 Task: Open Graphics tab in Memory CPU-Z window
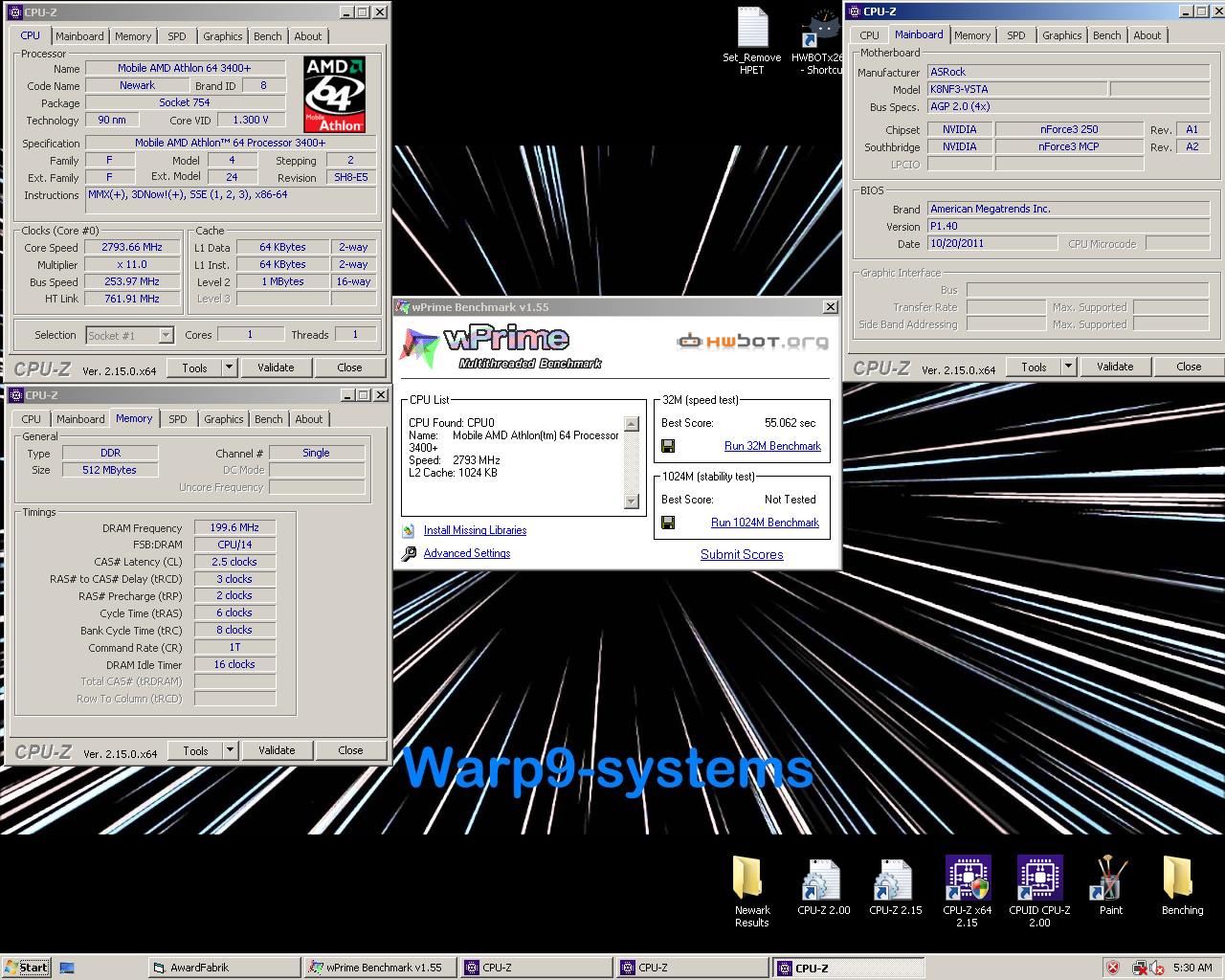point(224,419)
